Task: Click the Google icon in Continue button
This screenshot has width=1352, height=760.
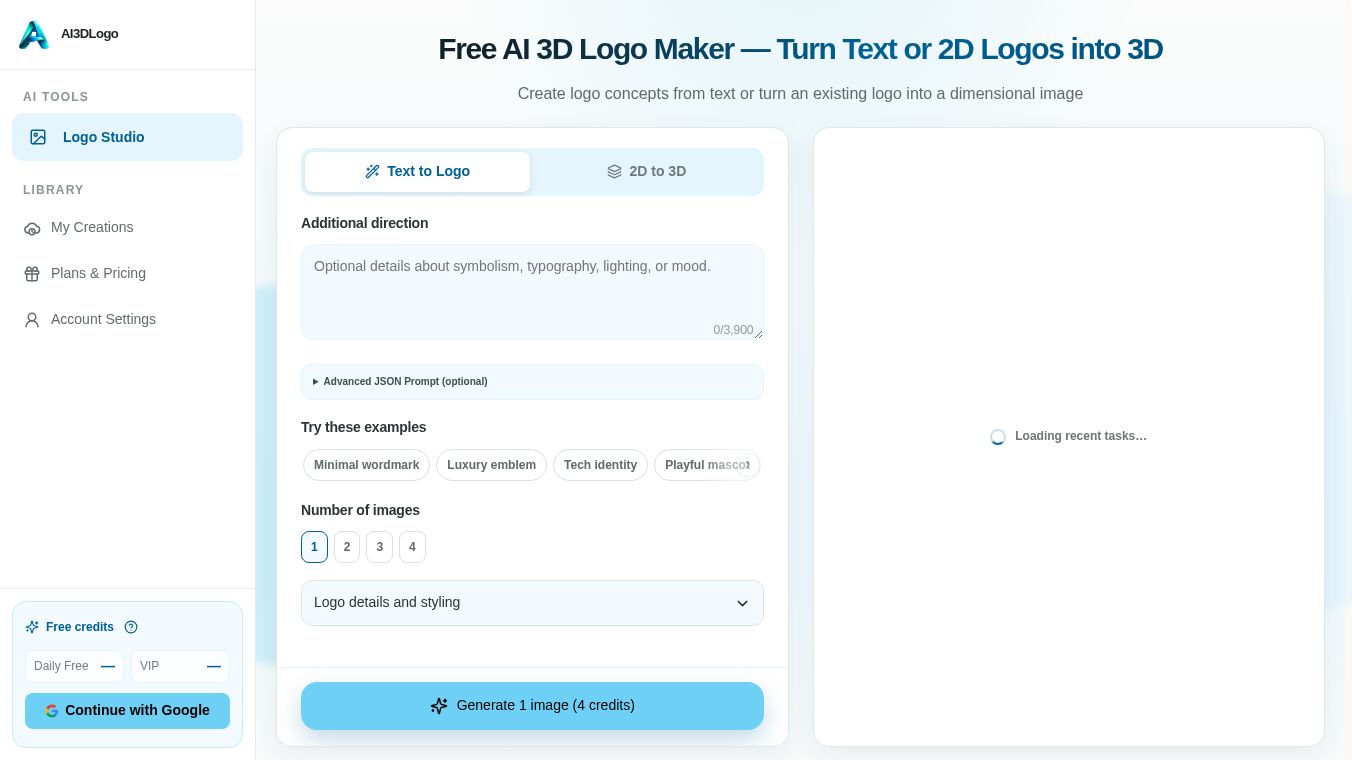Action: 52,711
